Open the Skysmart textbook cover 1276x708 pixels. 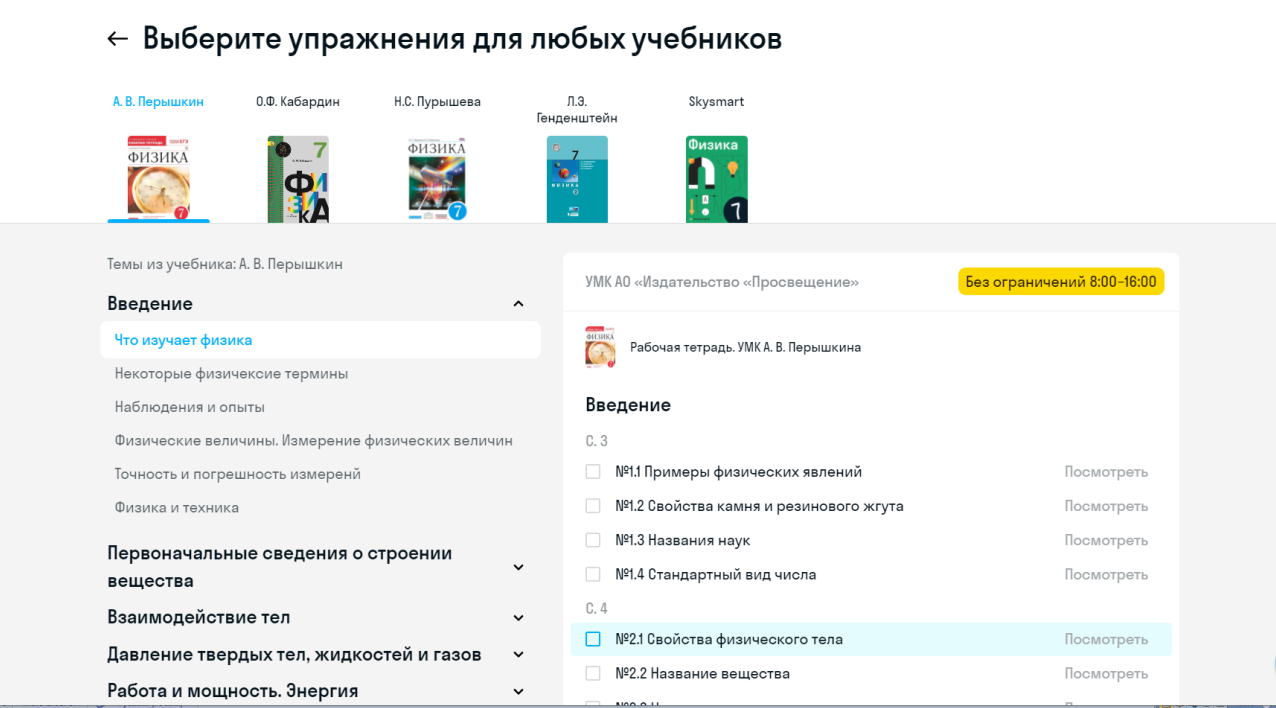716,179
